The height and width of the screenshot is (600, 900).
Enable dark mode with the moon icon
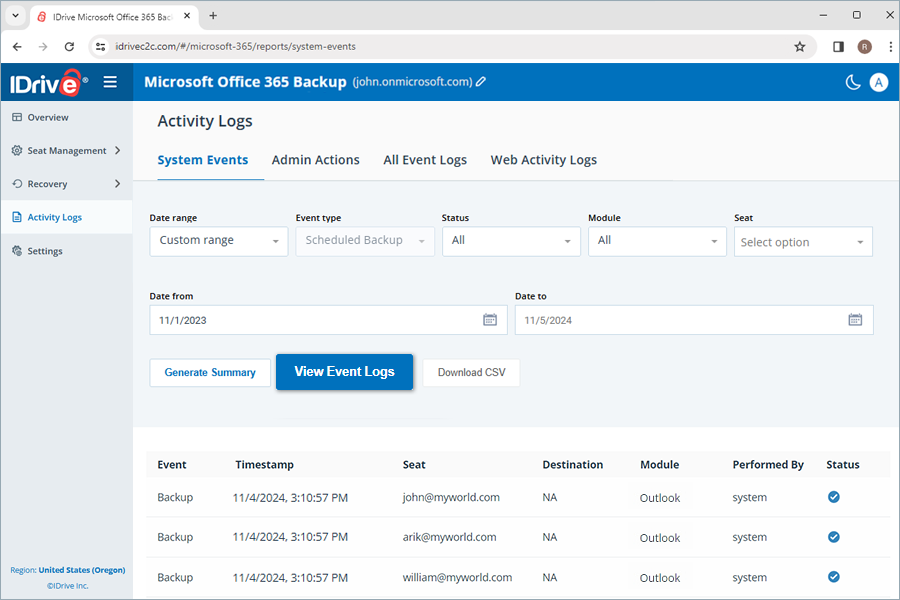pos(851,82)
